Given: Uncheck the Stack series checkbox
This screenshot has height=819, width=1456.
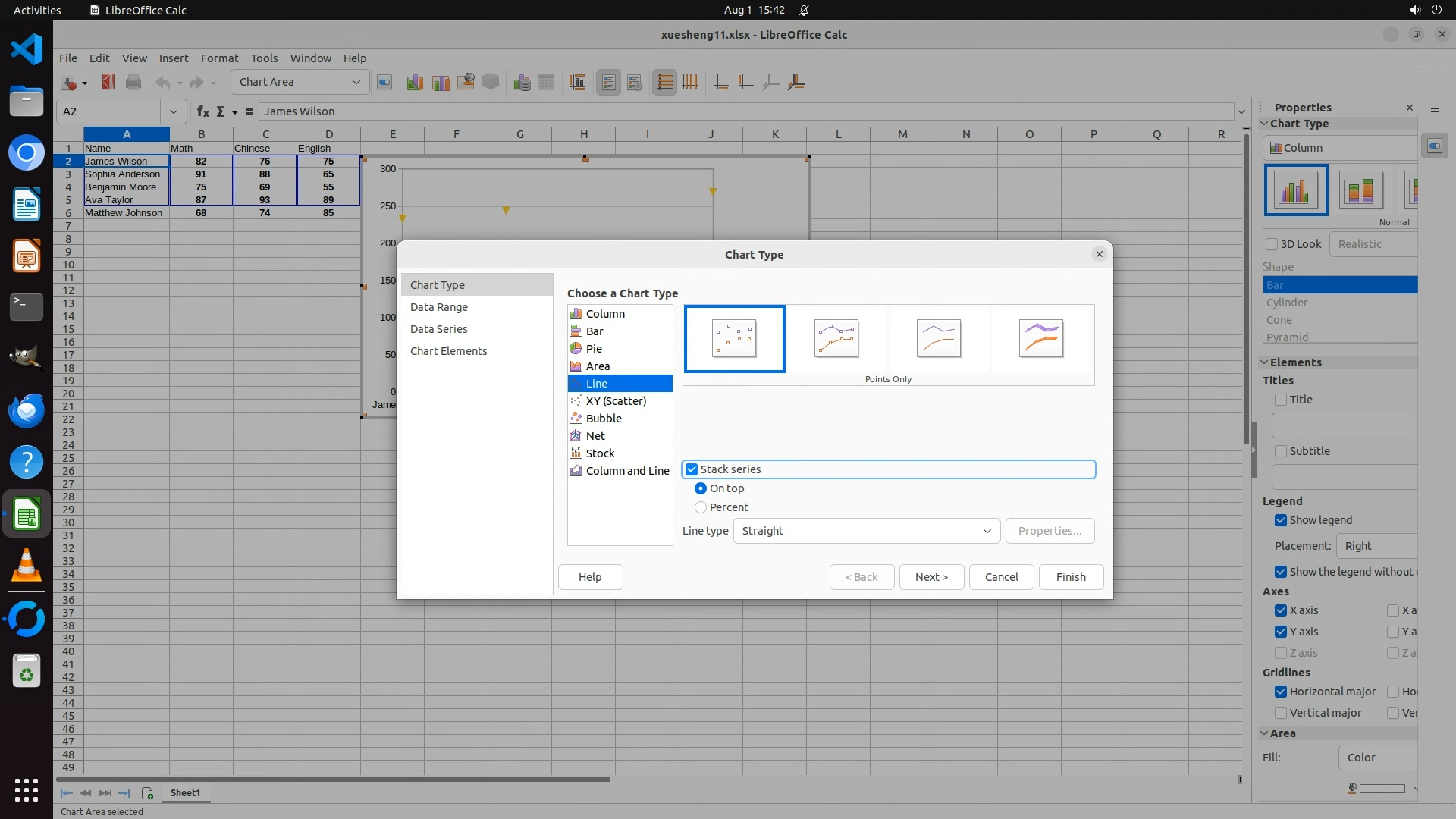Looking at the screenshot, I should [692, 469].
